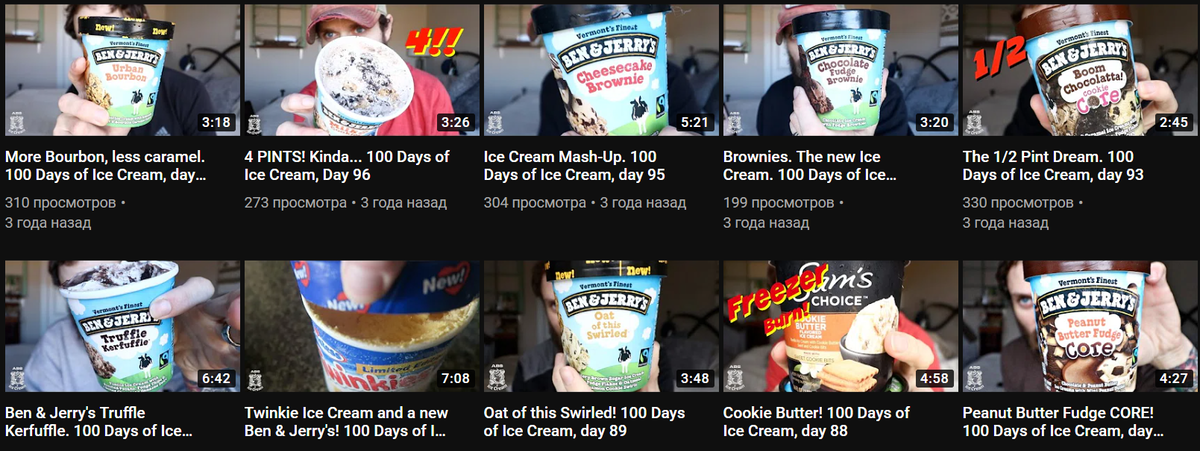Click title 'More Bourbon, less caramel'

point(107,166)
